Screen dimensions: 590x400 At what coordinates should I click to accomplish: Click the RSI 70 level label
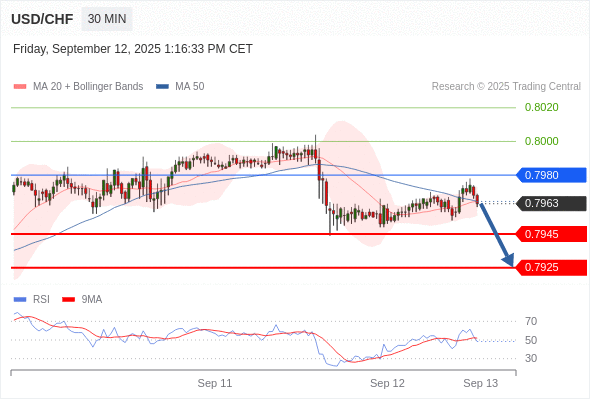[x=531, y=321]
